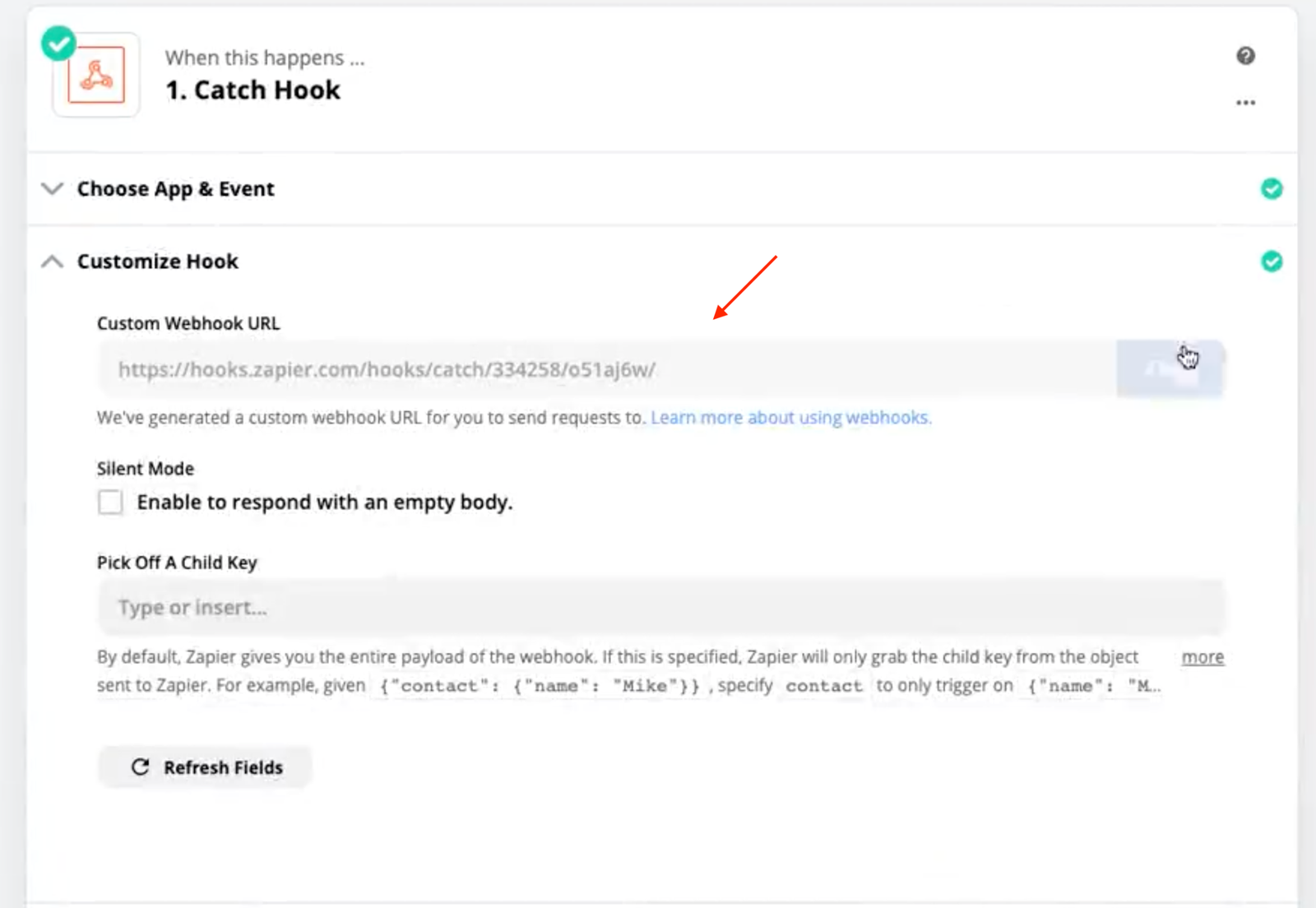The image size is (1316, 908).
Task: Click the circular arrow refresh icon
Action: (x=141, y=767)
